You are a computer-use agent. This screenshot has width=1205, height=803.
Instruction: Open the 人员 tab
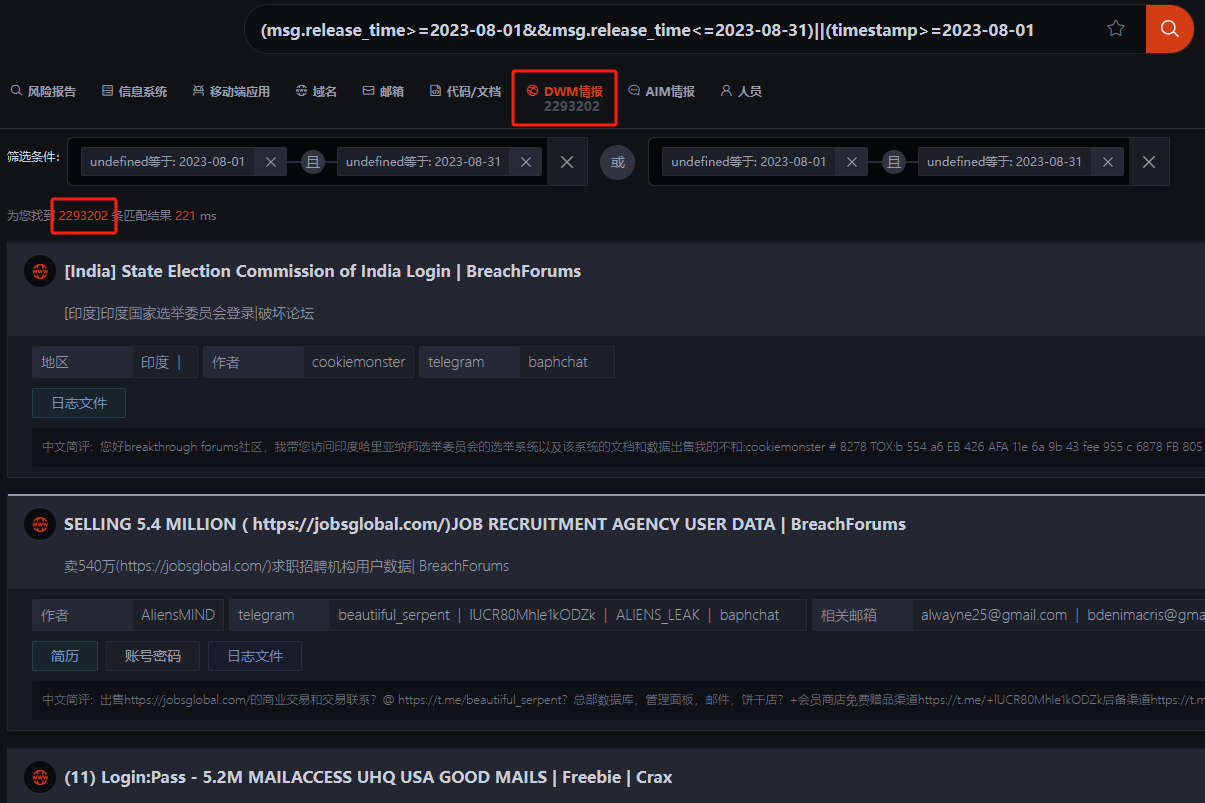point(741,91)
